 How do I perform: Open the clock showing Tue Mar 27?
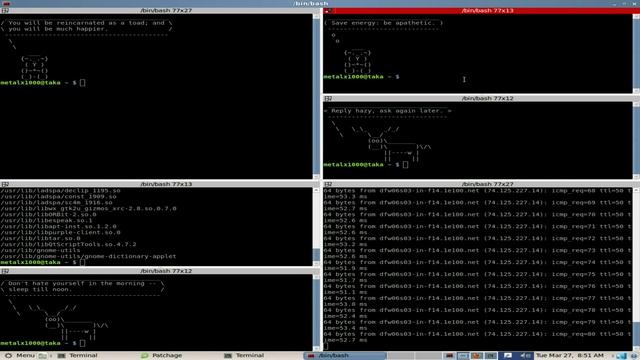tap(569, 356)
